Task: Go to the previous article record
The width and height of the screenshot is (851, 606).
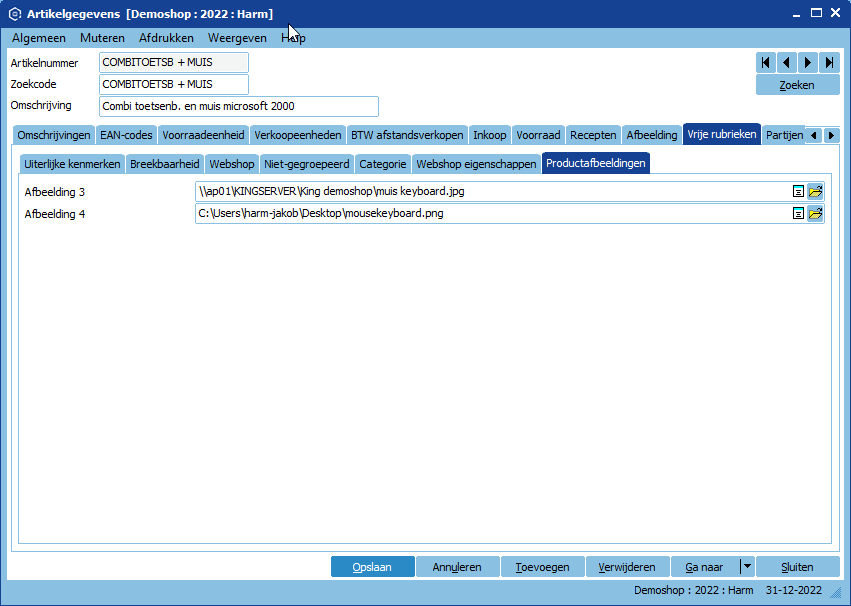Action: [x=786, y=63]
